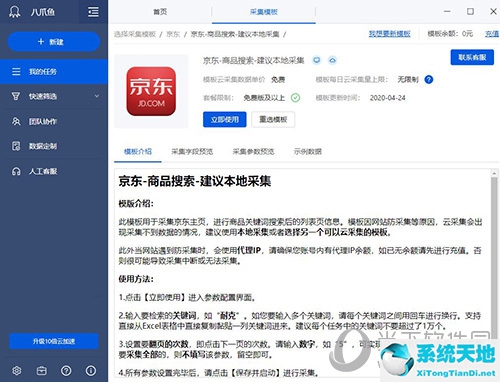Collapse the sidebar with the menu icon

pos(93,12)
